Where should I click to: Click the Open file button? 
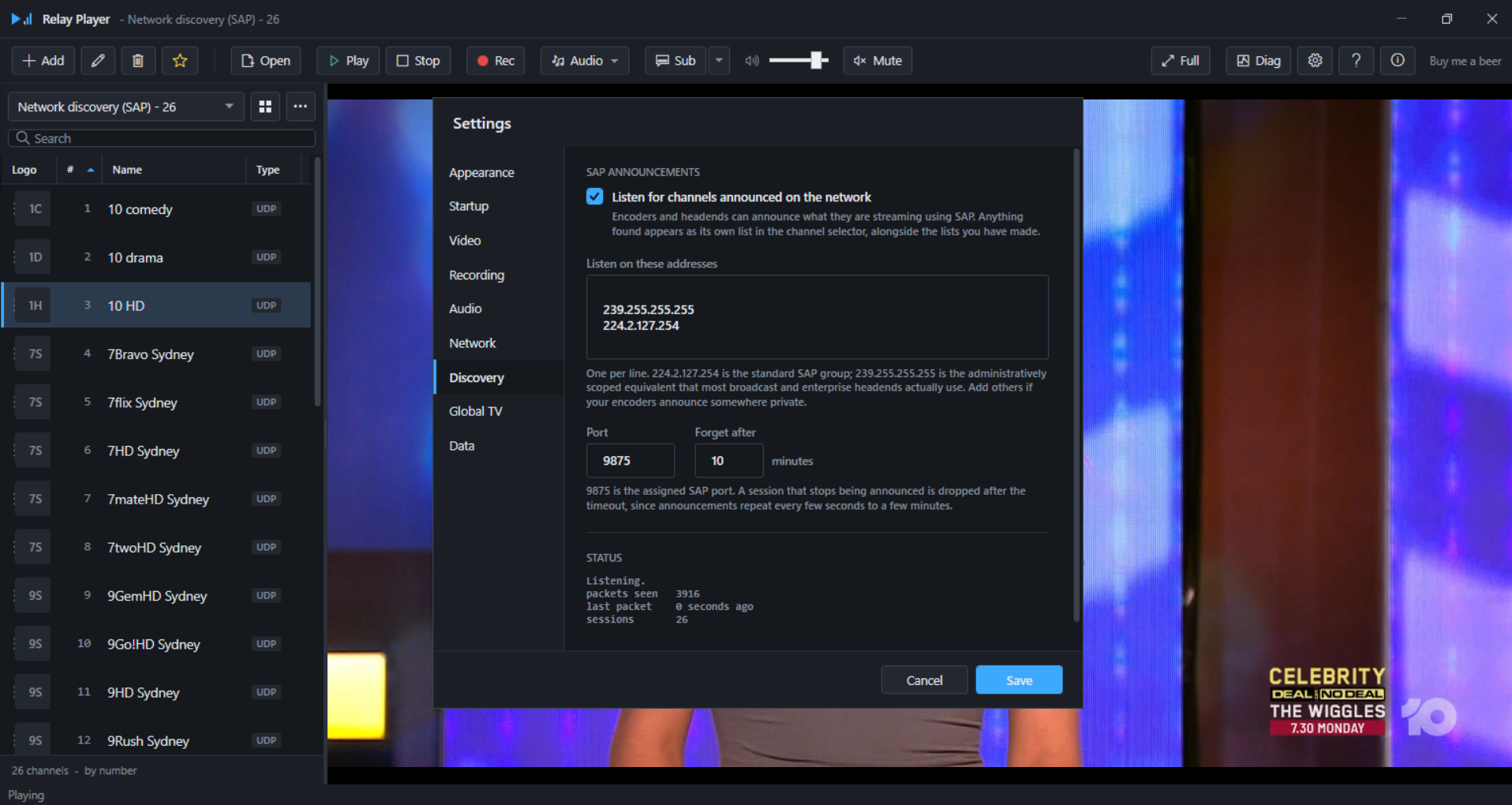pyautogui.click(x=266, y=61)
